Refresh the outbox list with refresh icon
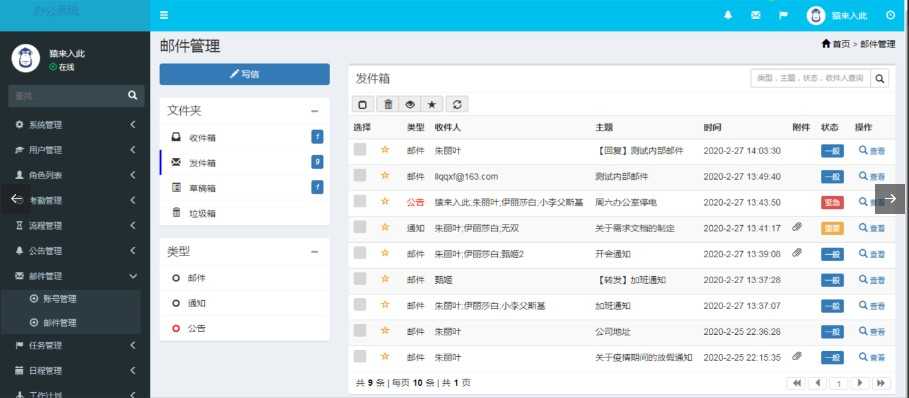 pyautogui.click(x=457, y=104)
